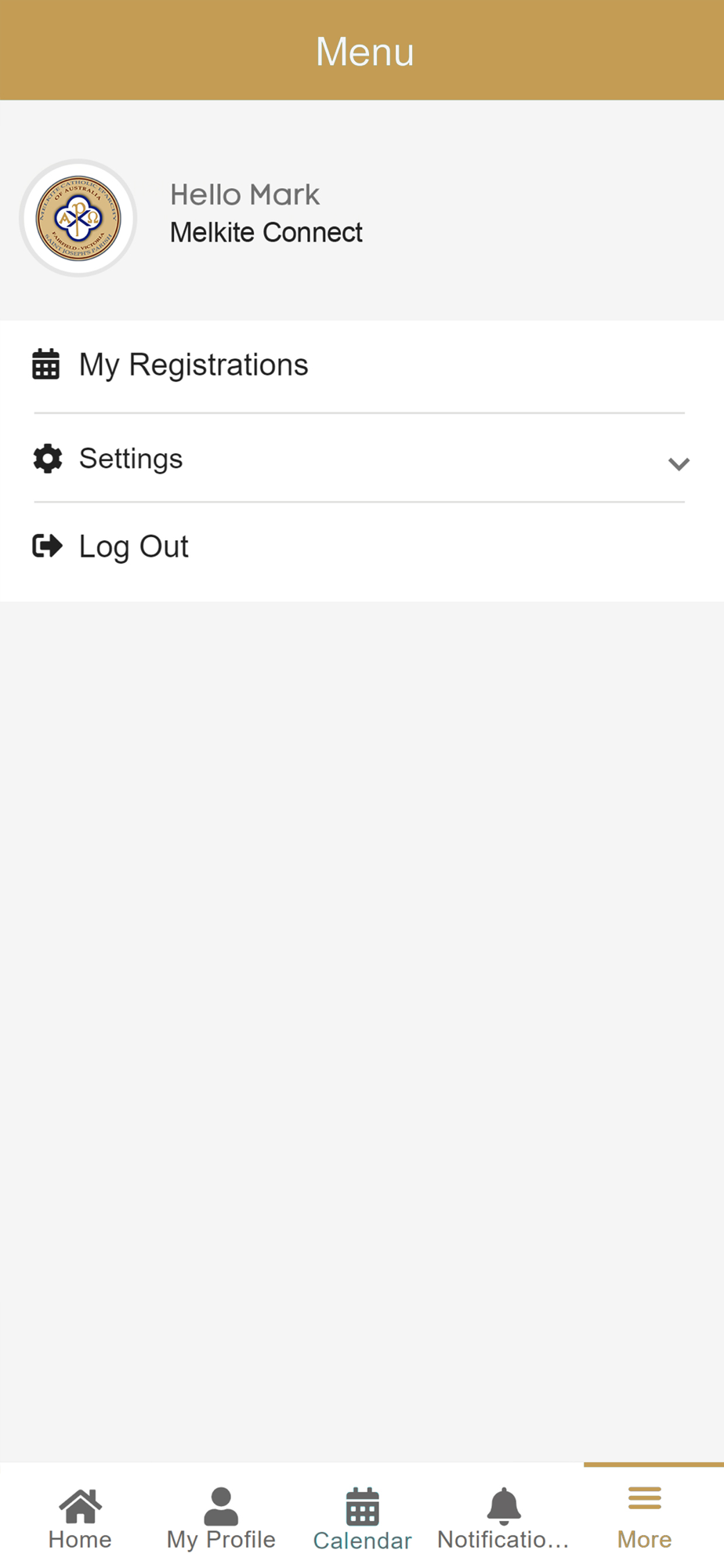This screenshot has width=724, height=1568.
Task: Go to the Calendar tab label
Action: coord(363,1541)
